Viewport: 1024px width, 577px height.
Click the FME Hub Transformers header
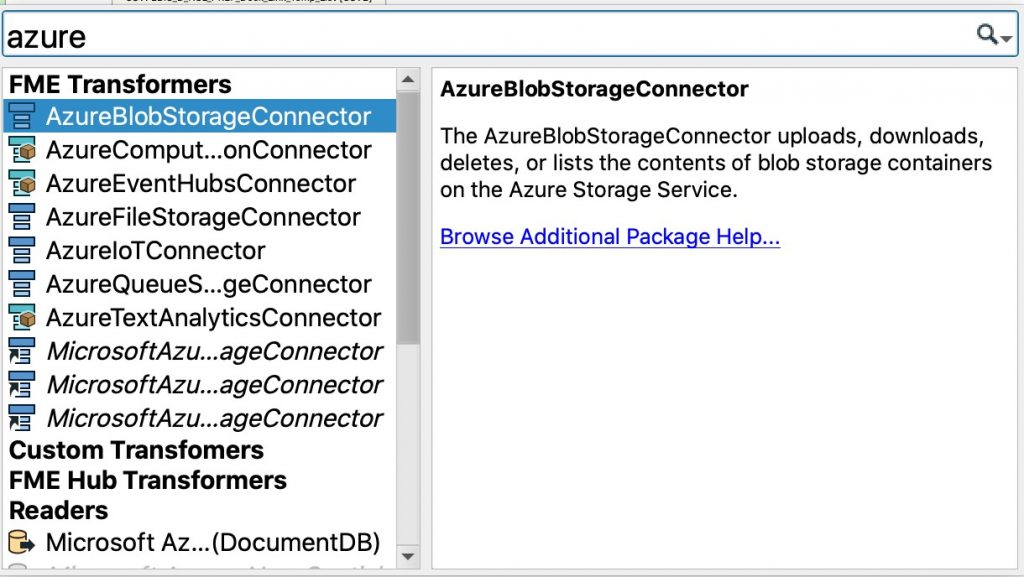tap(148, 480)
